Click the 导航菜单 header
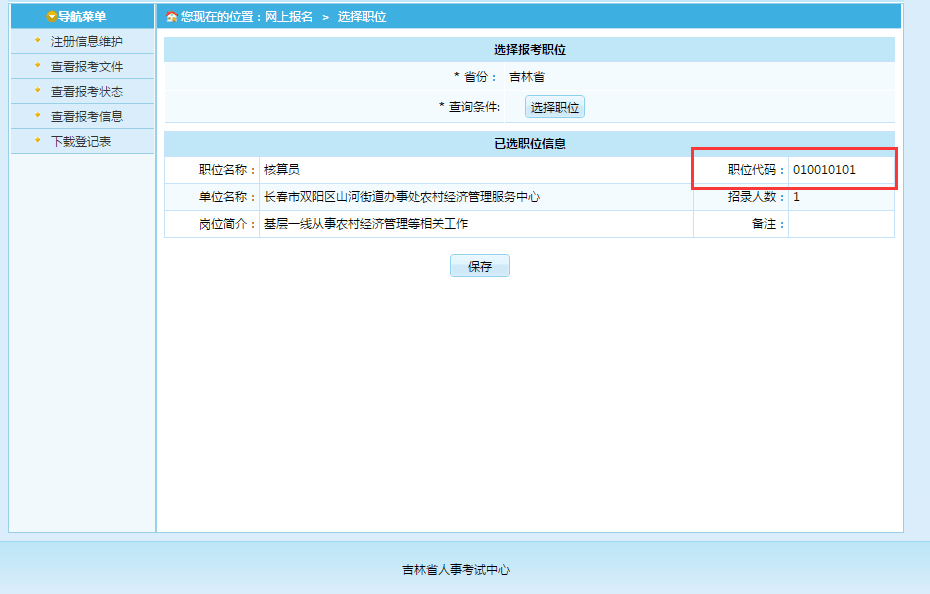 tap(82, 17)
